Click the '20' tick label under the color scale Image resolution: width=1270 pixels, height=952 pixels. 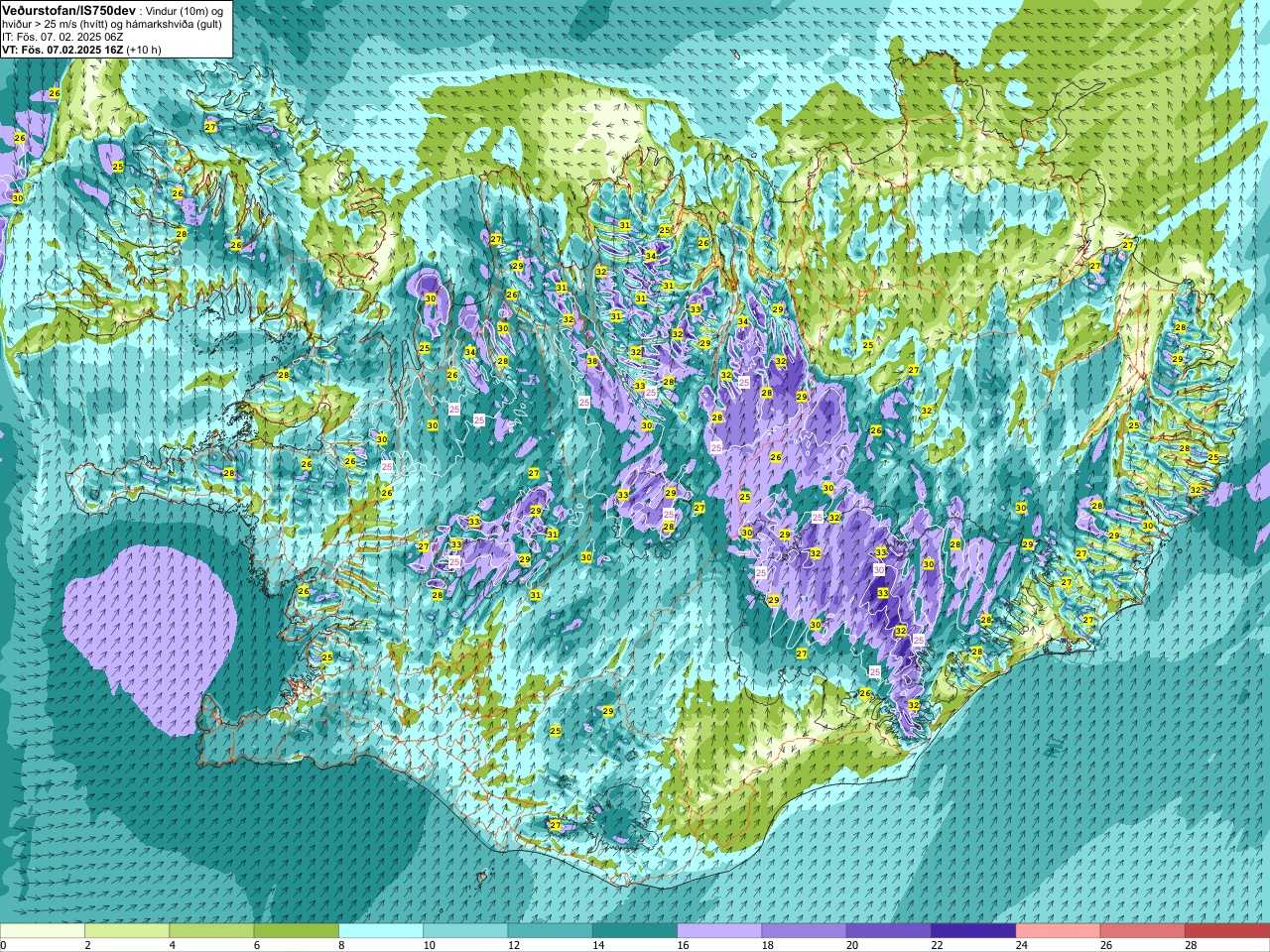point(853,945)
